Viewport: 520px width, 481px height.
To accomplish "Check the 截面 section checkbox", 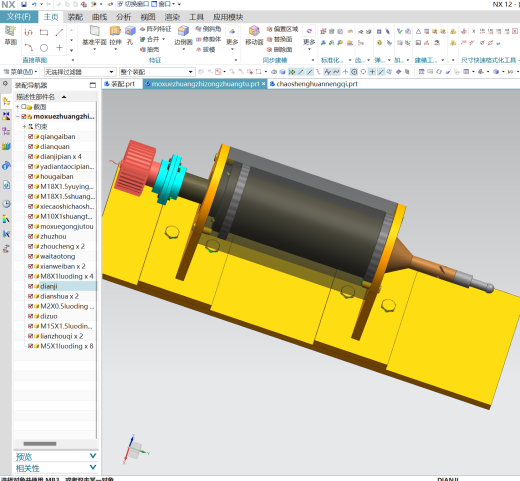I will (23, 107).
